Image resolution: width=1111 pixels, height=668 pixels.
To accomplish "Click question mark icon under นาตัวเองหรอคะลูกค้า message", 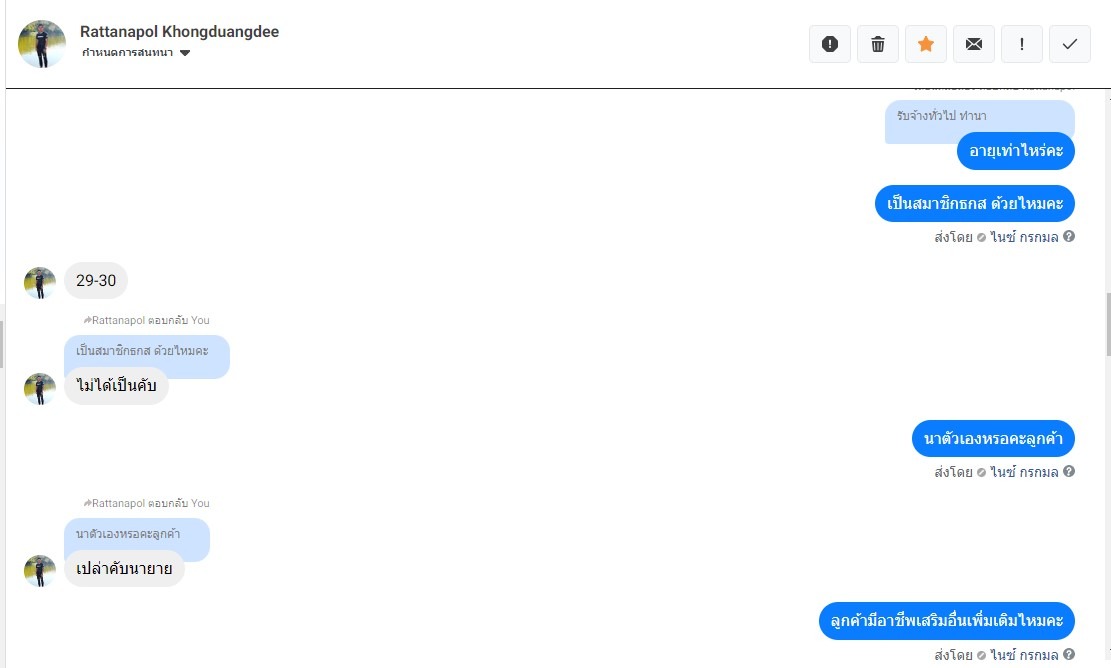I will [x=1068, y=471].
